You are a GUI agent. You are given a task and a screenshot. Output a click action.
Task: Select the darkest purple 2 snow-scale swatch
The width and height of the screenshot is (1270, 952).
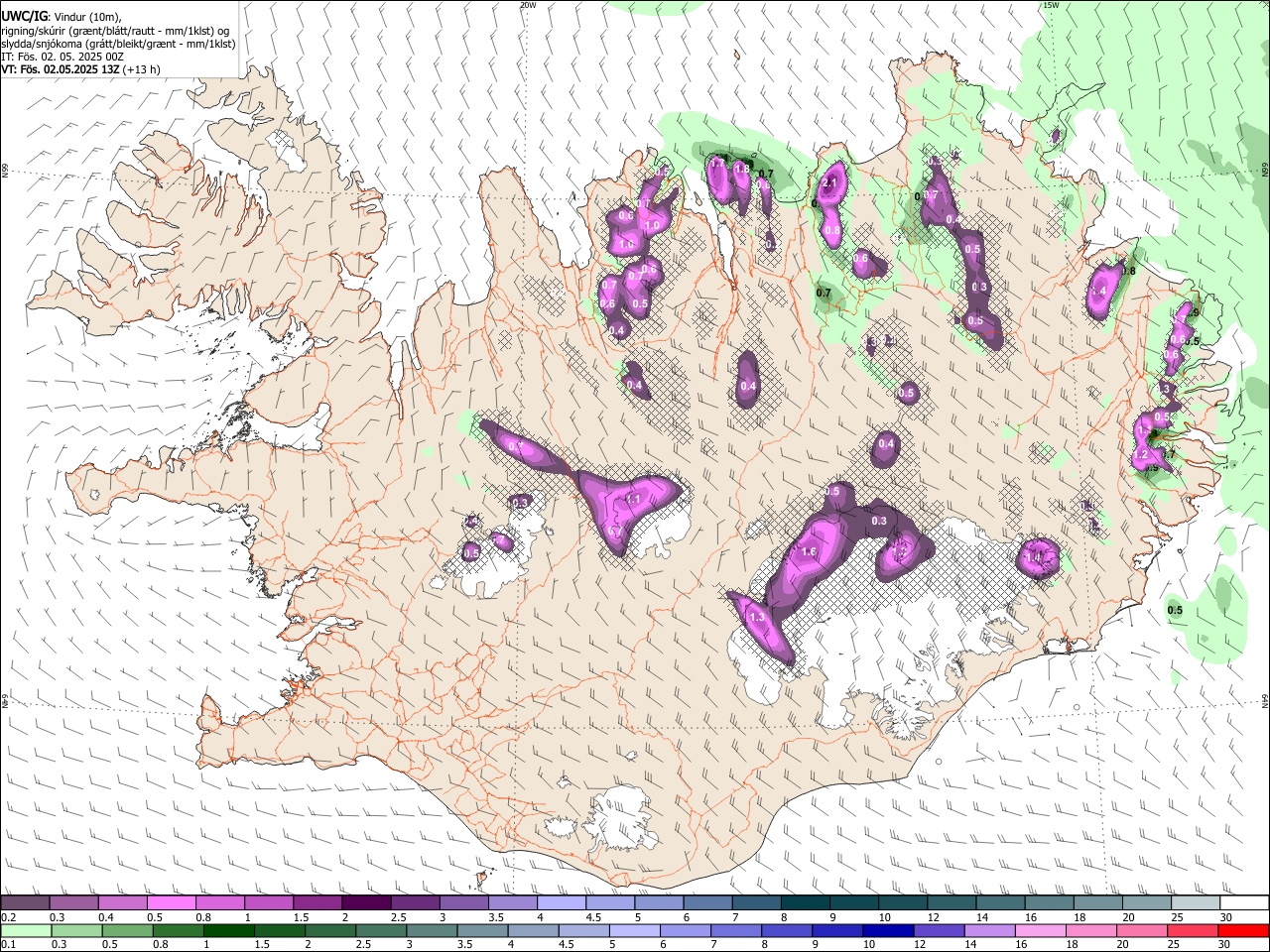pyautogui.click(x=365, y=902)
